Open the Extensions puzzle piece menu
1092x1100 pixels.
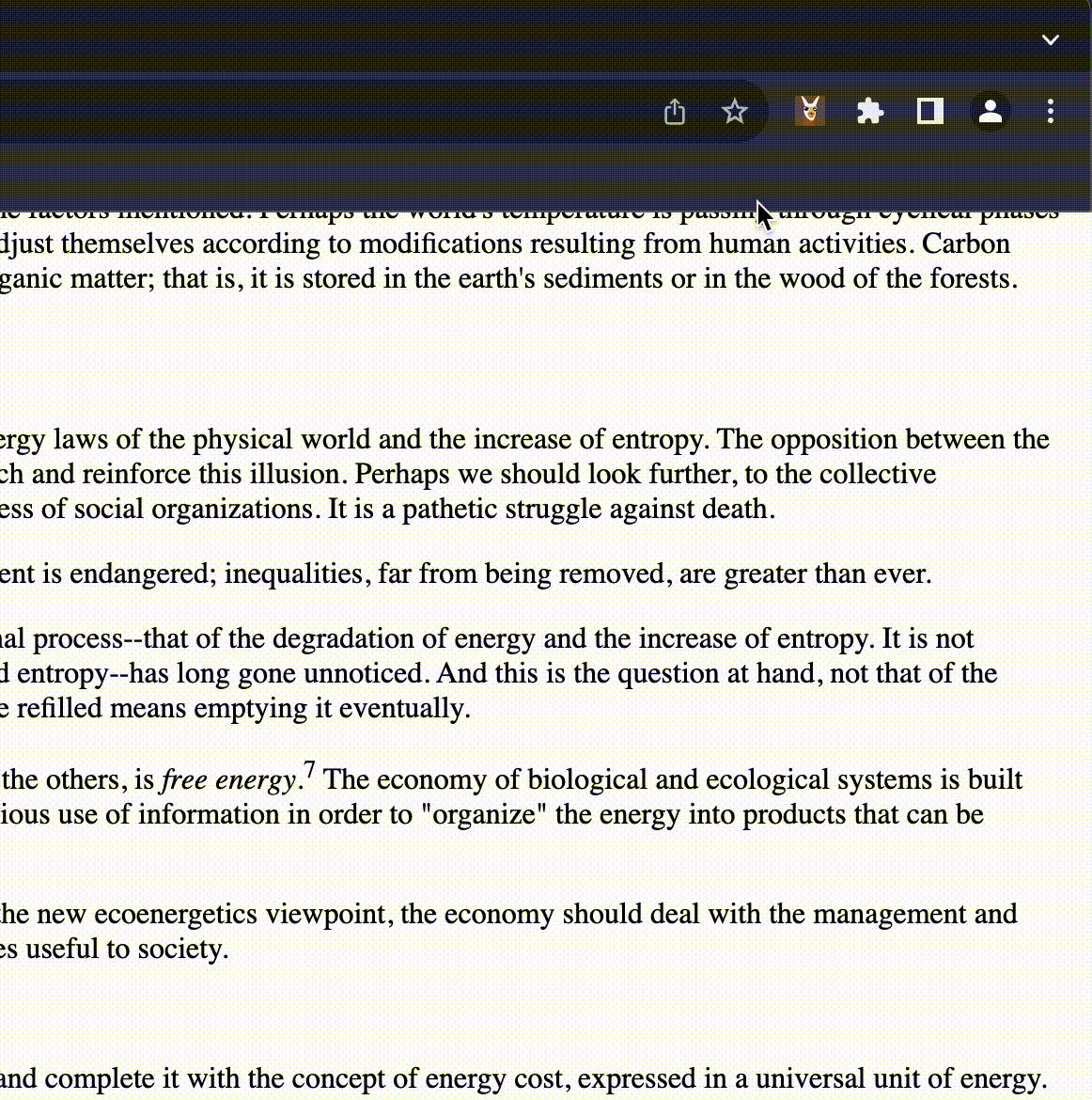(869, 111)
